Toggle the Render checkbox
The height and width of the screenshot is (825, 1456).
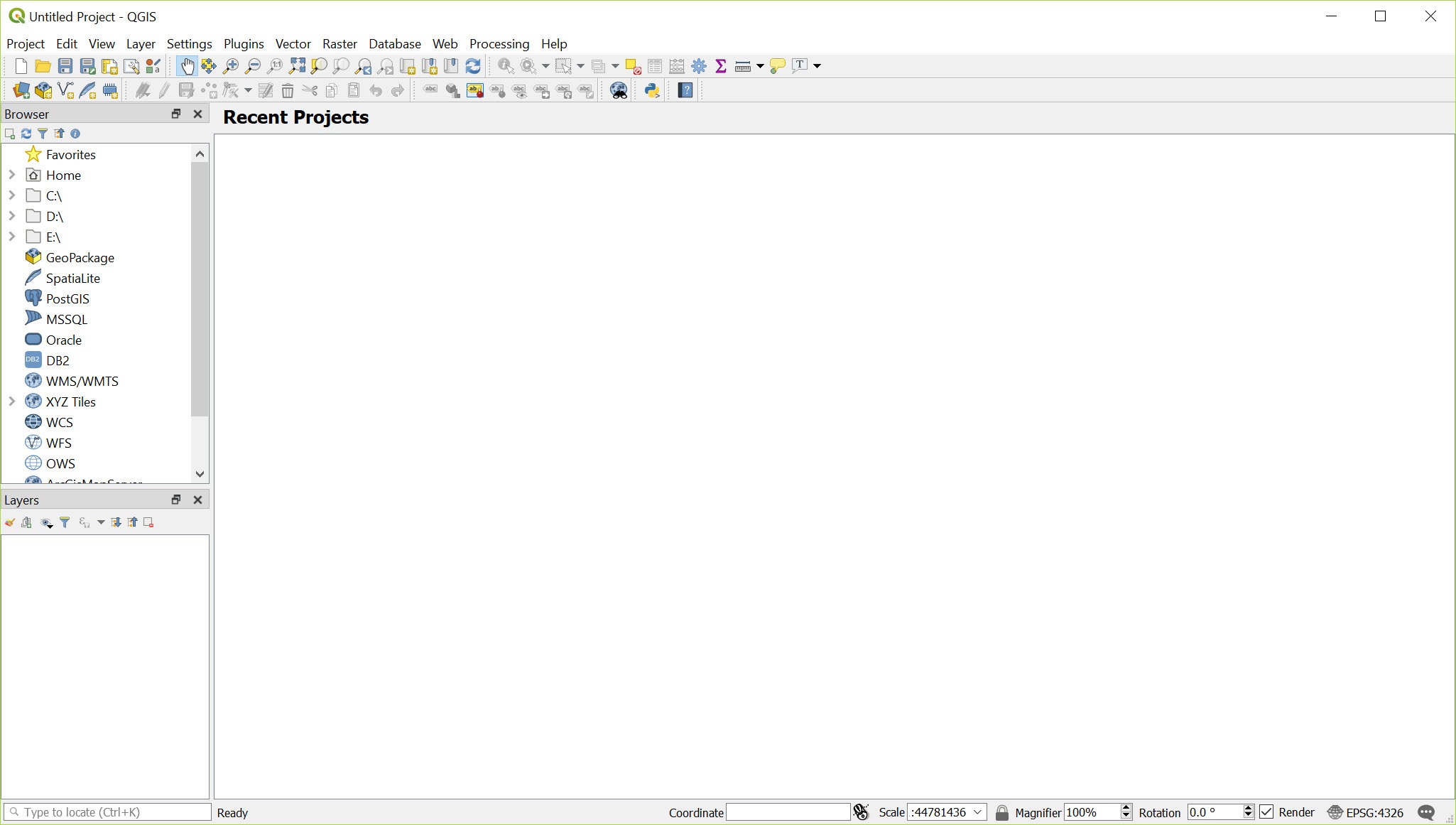pyautogui.click(x=1267, y=812)
